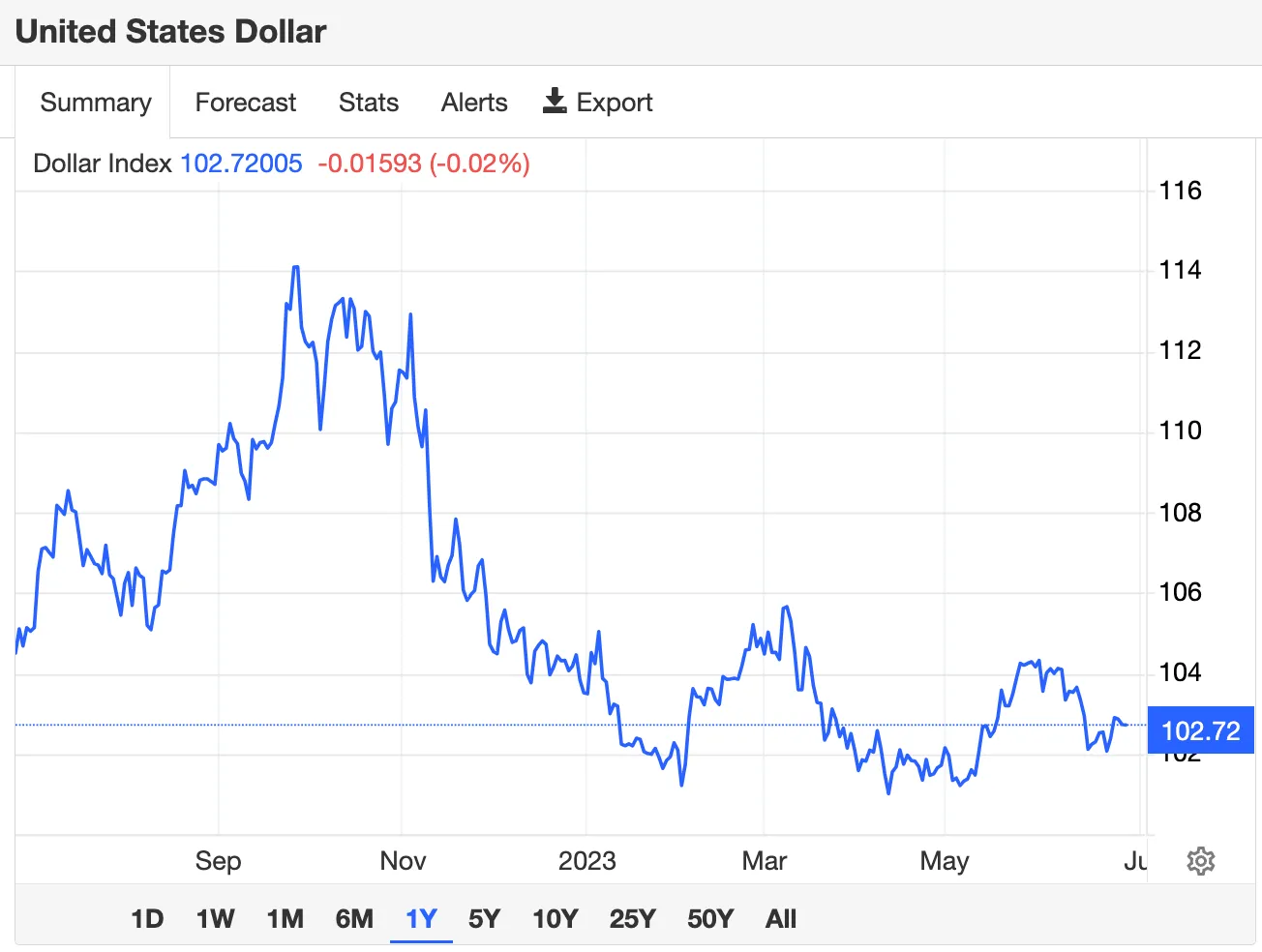Open chart settings gear icon
The width and height of the screenshot is (1262, 952).
1200,861
